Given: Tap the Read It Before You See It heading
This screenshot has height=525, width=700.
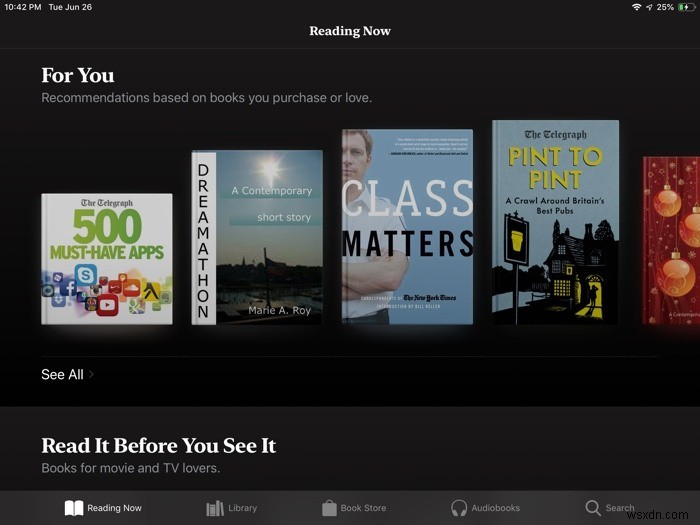Looking at the screenshot, I should [x=158, y=446].
